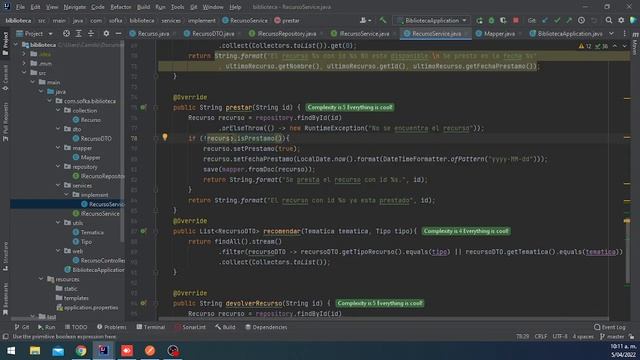Select Tematica class in project tree
640x360 pixels.
[x=88, y=232]
